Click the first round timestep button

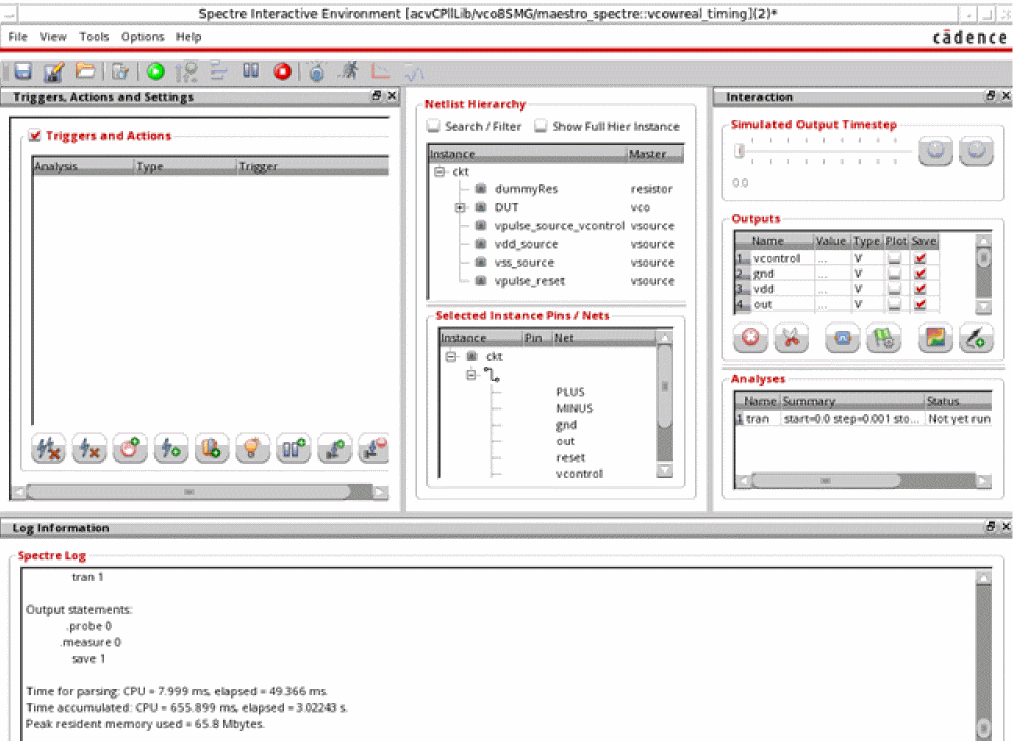pyautogui.click(x=935, y=151)
